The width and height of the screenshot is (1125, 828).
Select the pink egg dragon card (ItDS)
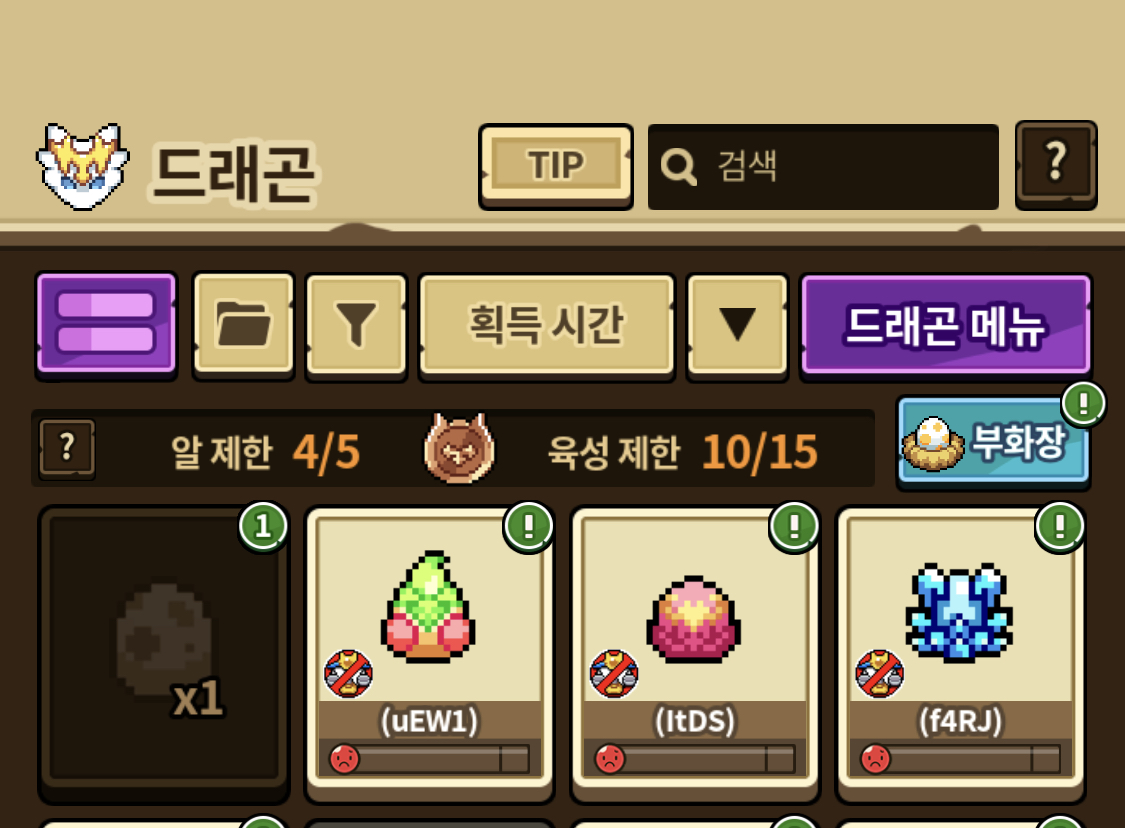click(x=695, y=654)
